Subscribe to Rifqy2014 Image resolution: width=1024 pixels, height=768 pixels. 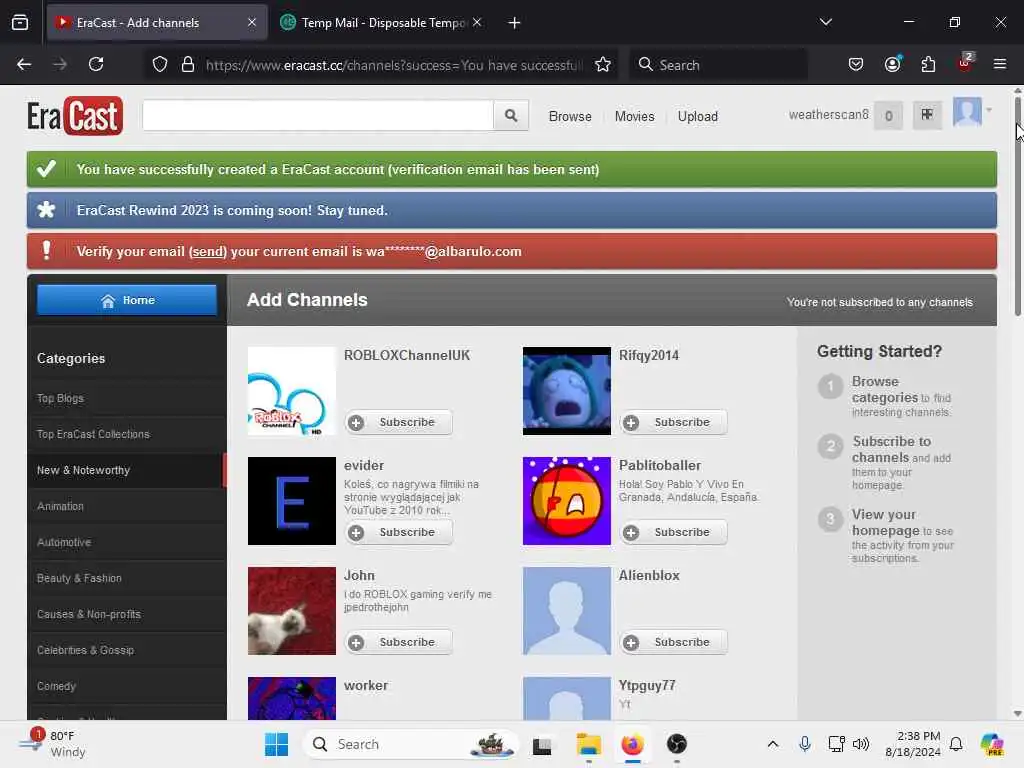point(673,423)
